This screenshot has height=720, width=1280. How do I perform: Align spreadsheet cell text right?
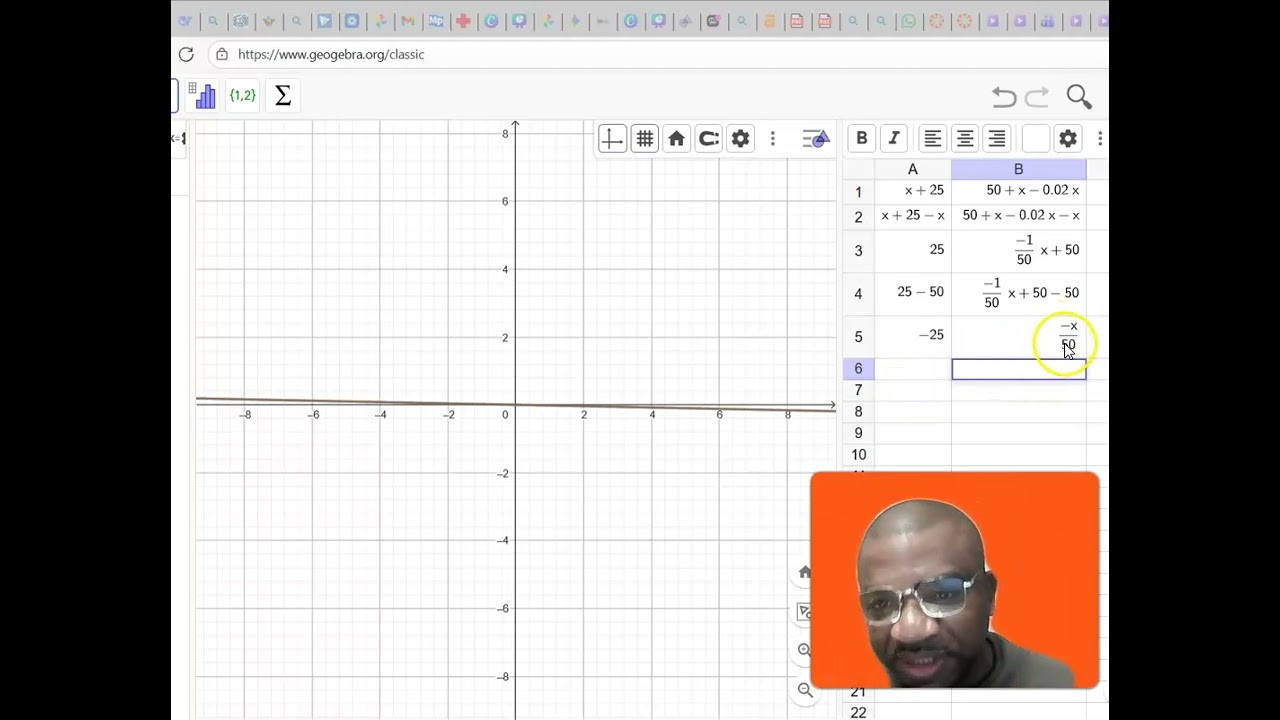tap(997, 139)
